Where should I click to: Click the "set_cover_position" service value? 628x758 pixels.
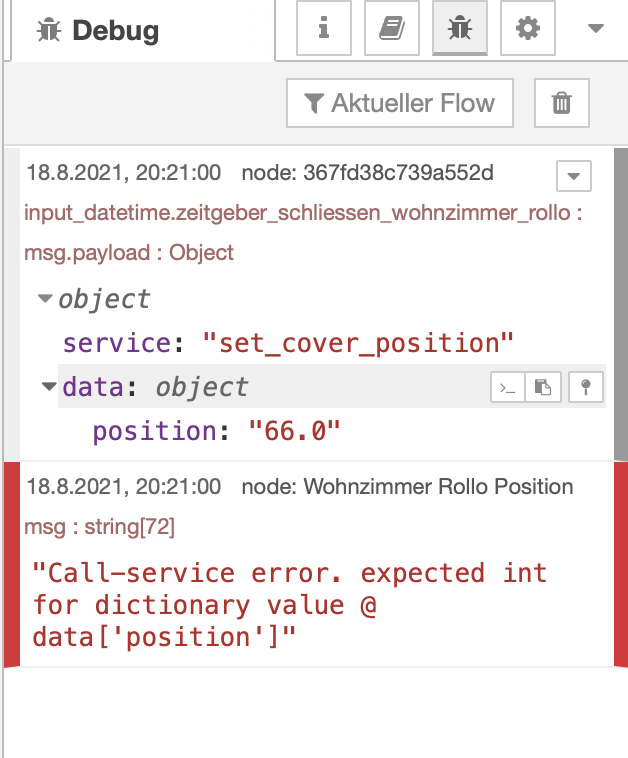coord(358,343)
